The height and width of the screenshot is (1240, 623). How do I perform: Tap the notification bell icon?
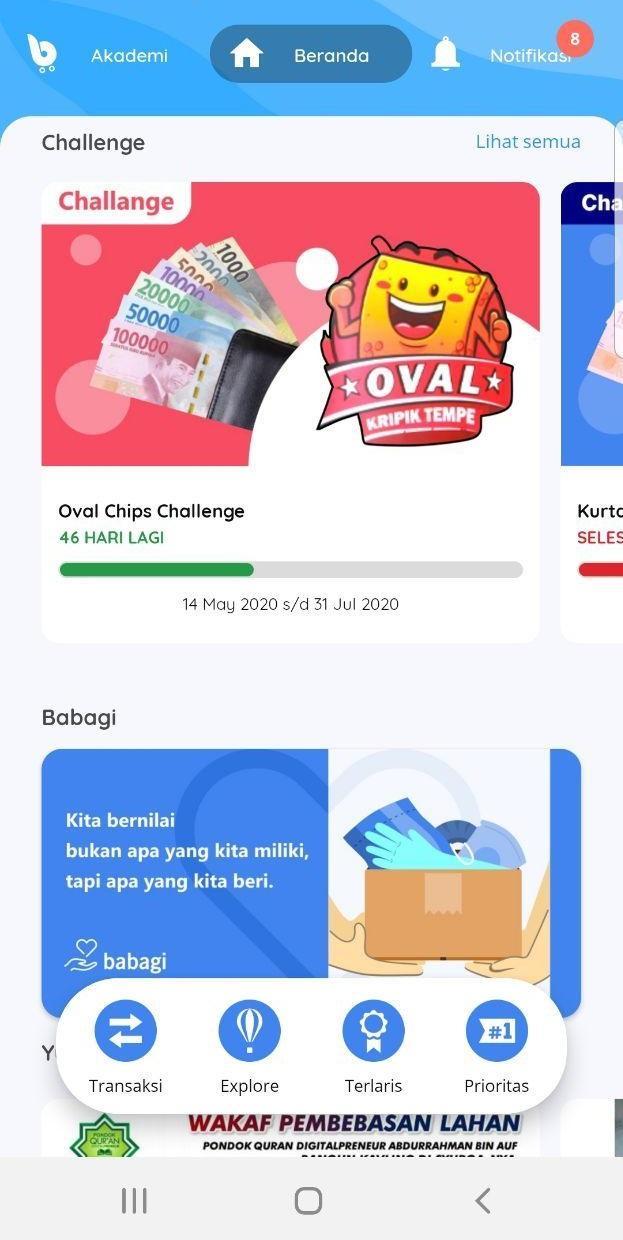[445, 54]
